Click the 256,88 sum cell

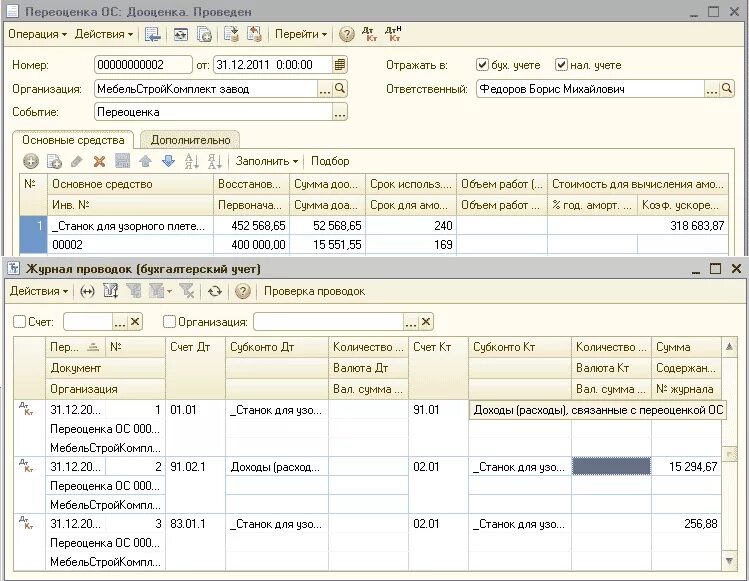point(686,524)
